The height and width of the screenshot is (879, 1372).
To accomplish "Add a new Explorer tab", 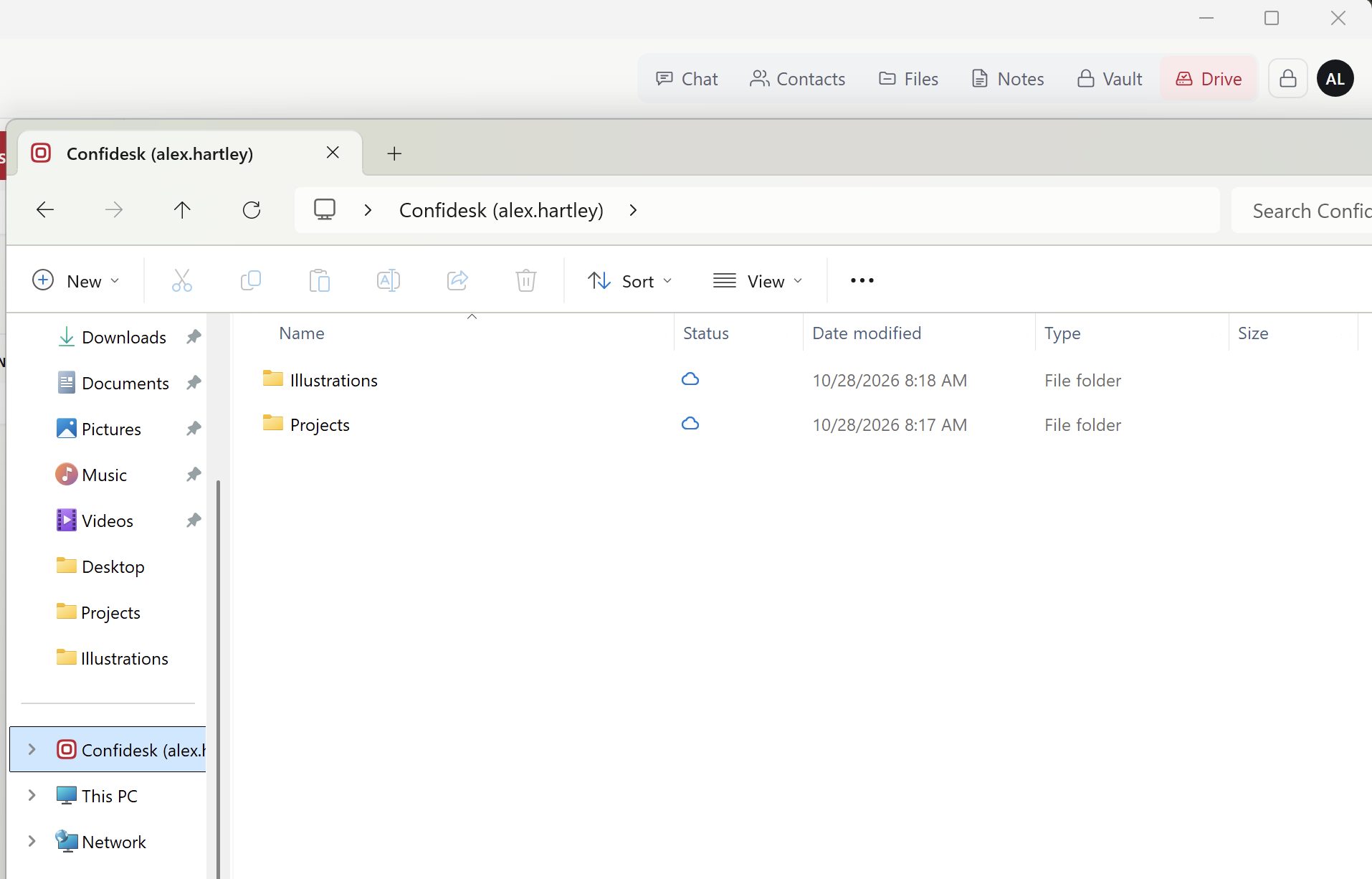I will click(x=394, y=153).
